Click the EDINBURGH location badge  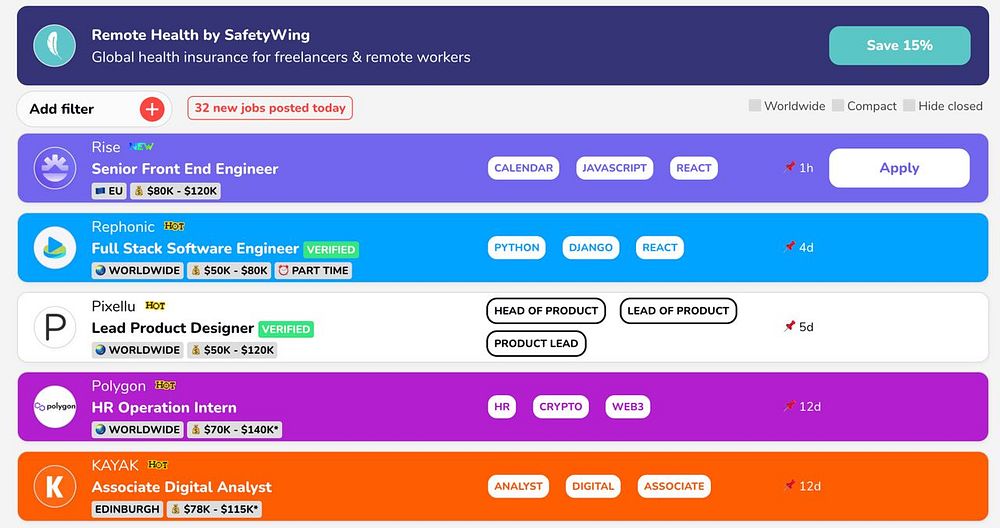tap(128, 509)
